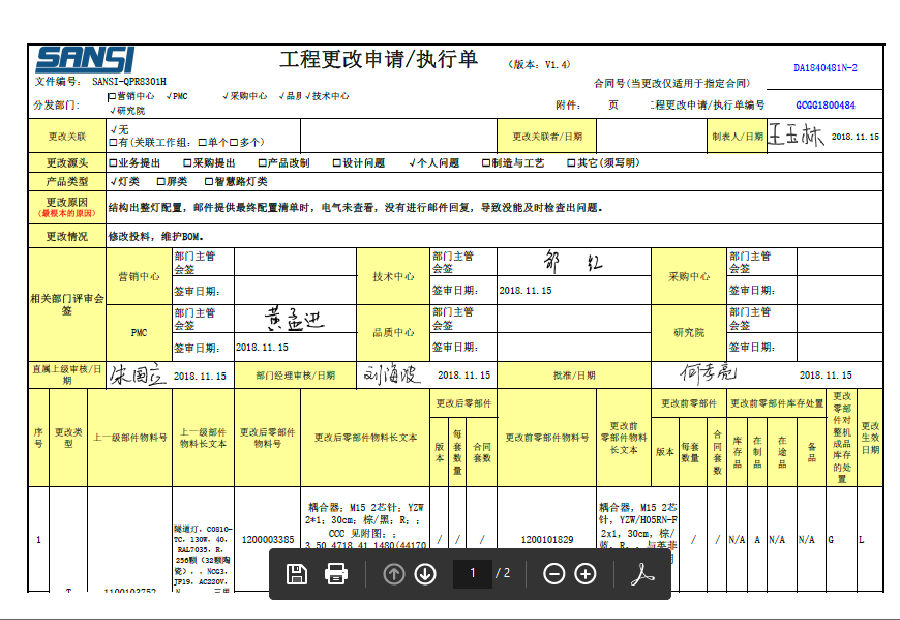The image size is (900, 620).
Task: Go to next page with down arrow
Action: (425, 574)
